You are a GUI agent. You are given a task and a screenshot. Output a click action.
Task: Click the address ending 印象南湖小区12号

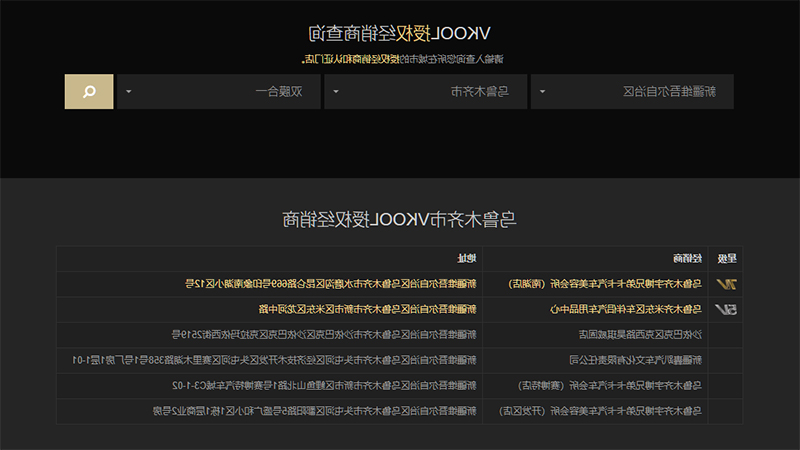click(331, 284)
